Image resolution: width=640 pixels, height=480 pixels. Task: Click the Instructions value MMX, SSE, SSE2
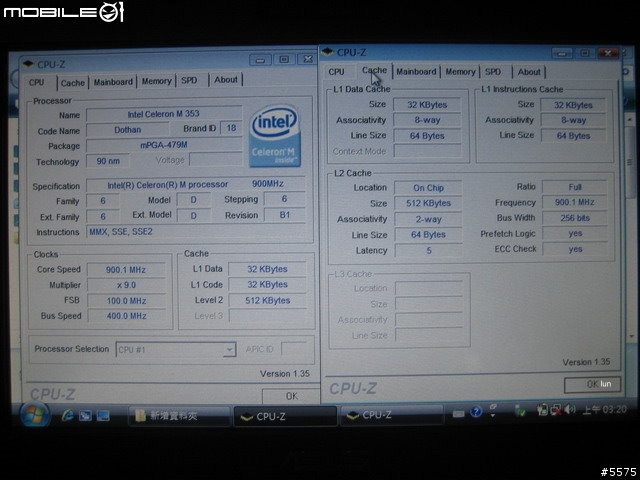click(196, 232)
